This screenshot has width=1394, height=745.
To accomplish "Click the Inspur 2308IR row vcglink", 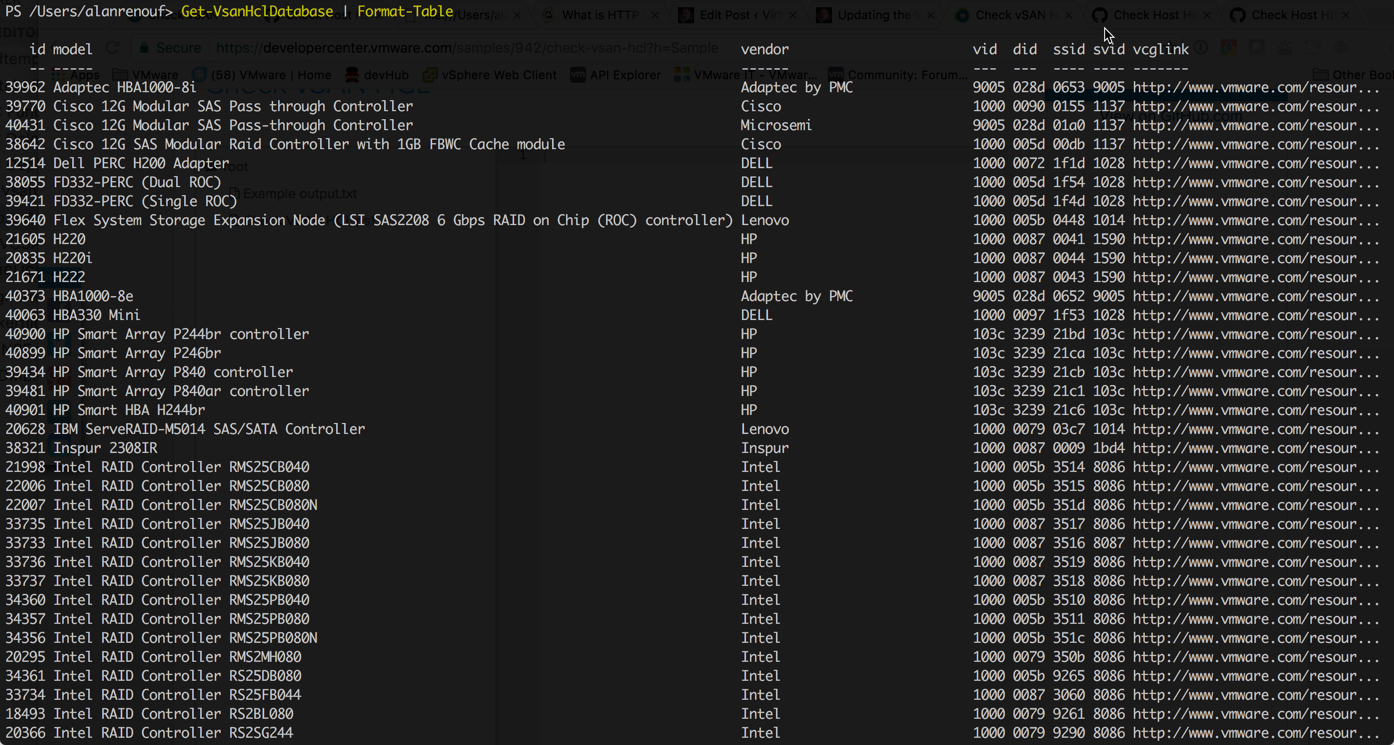I will [x=1255, y=448].
